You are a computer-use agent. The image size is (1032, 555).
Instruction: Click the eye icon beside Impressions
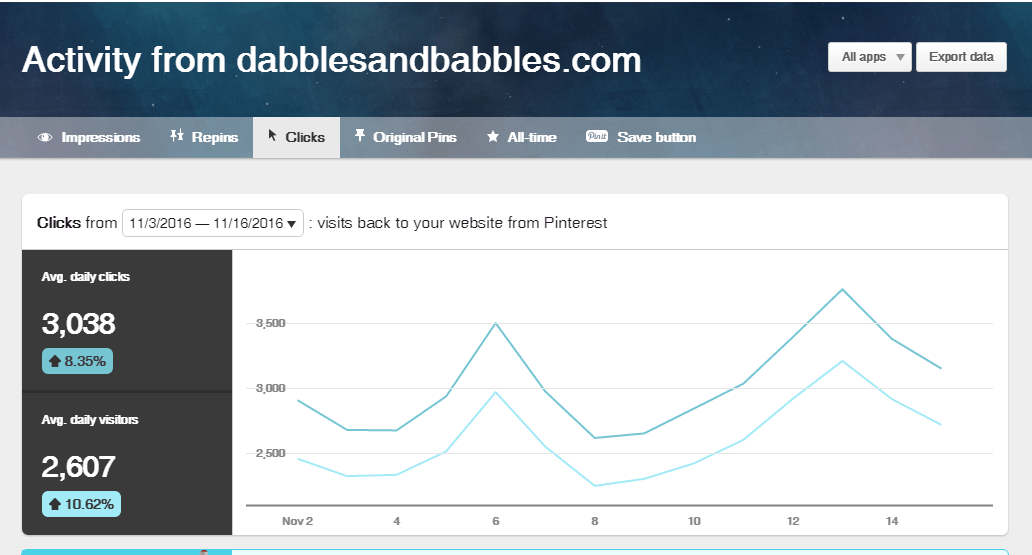(45, 138)
